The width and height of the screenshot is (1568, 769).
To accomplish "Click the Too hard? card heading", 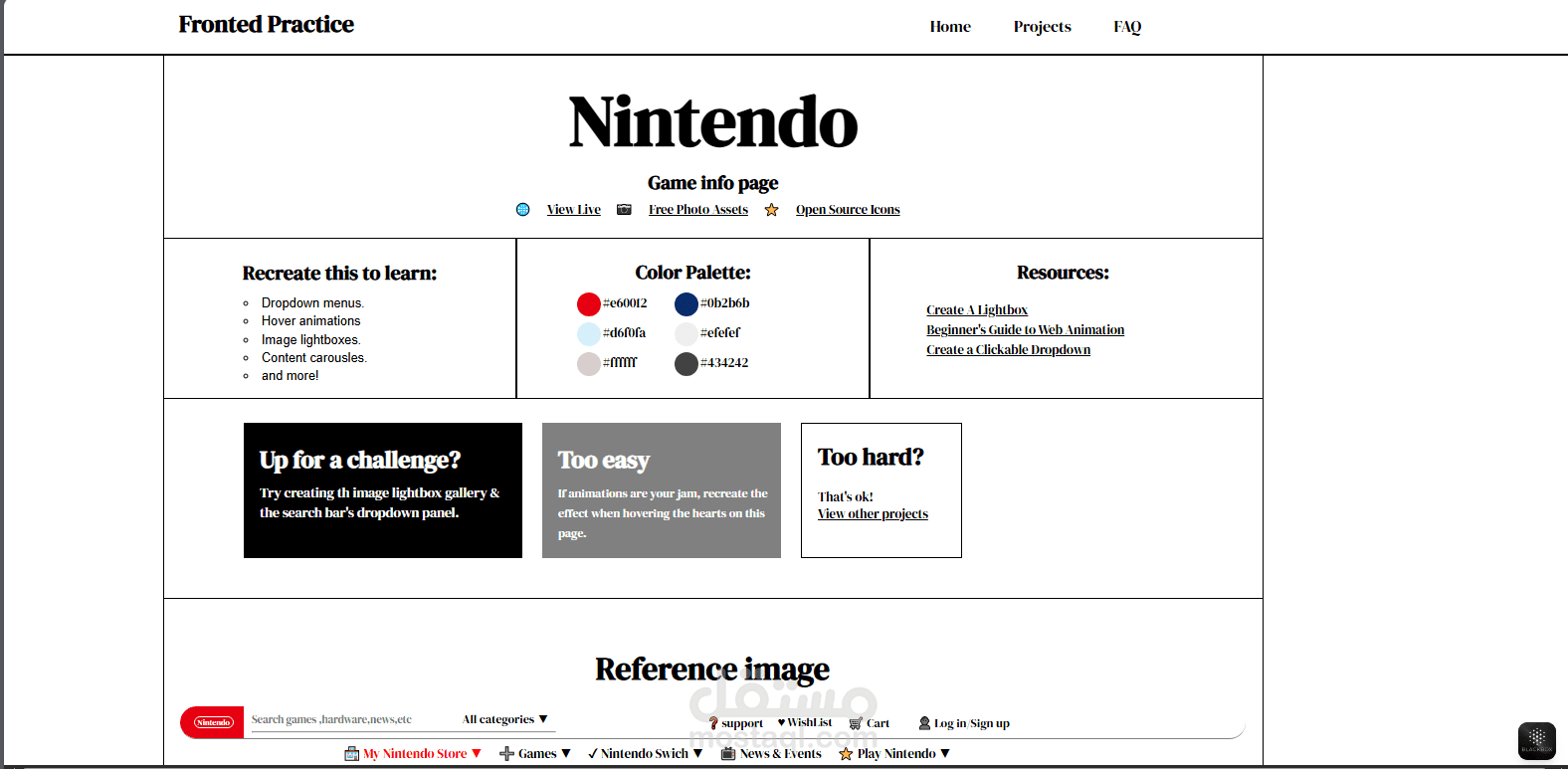I will (x=871, y=457).
